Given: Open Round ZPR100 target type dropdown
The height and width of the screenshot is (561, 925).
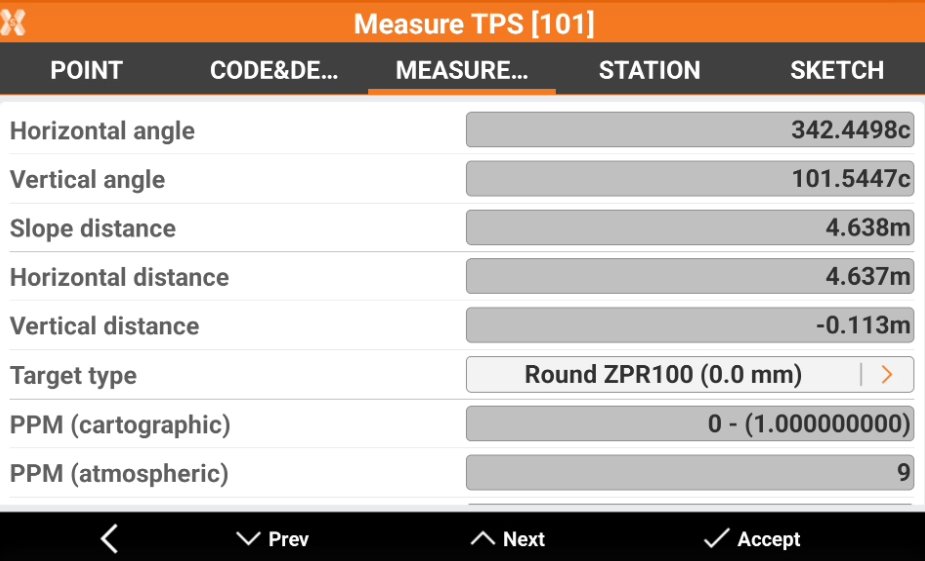Looking at the screenshot, I should pyautogui.click(x=663, y=375).
